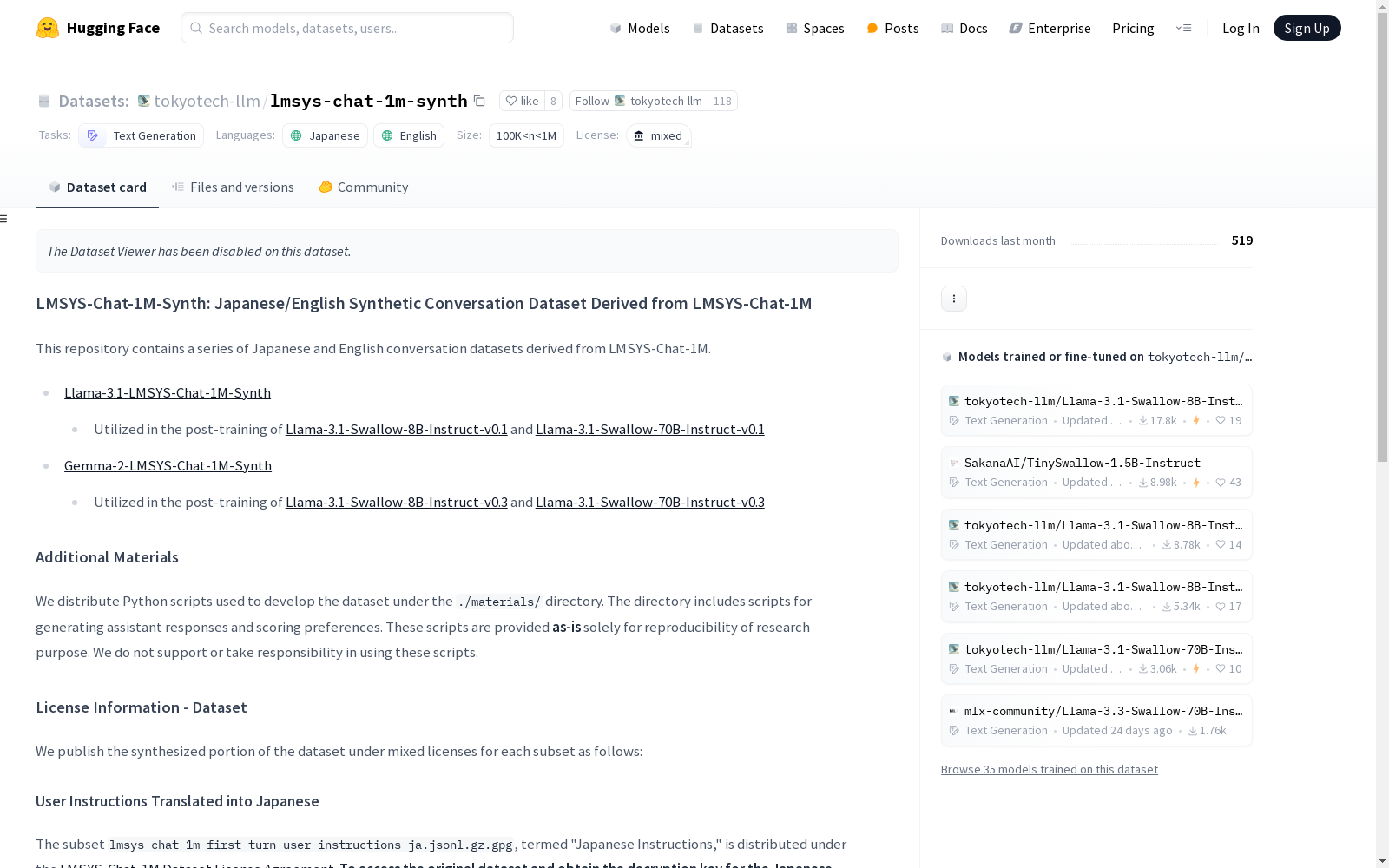The height and width of the screenshot is (868, 1389).
Task: Open table of contents hamburger icon
Action: tap(3, 219)
